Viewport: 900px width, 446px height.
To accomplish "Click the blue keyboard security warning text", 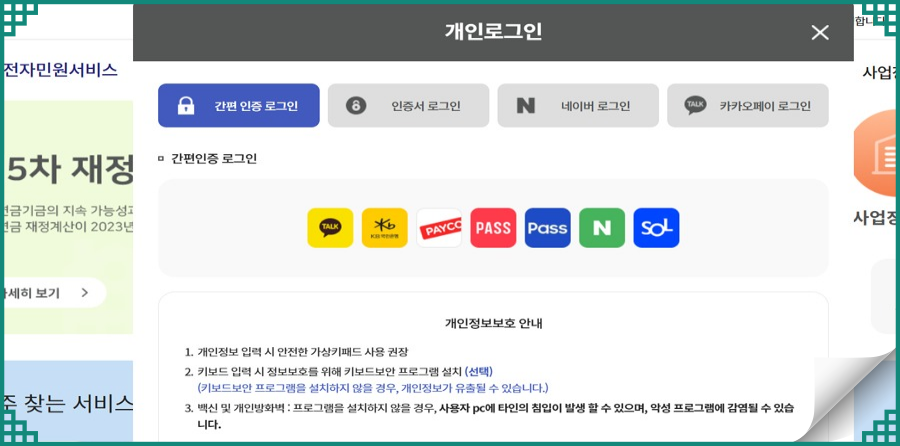I will 373,388.
